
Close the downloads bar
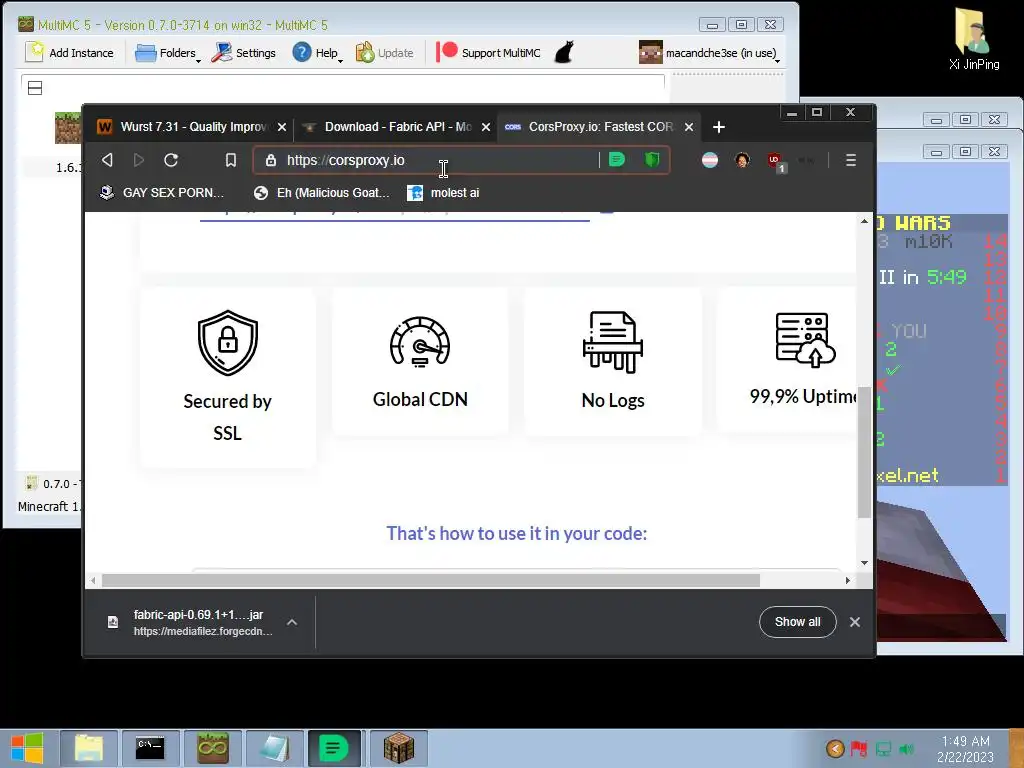(x=855, y=622)
